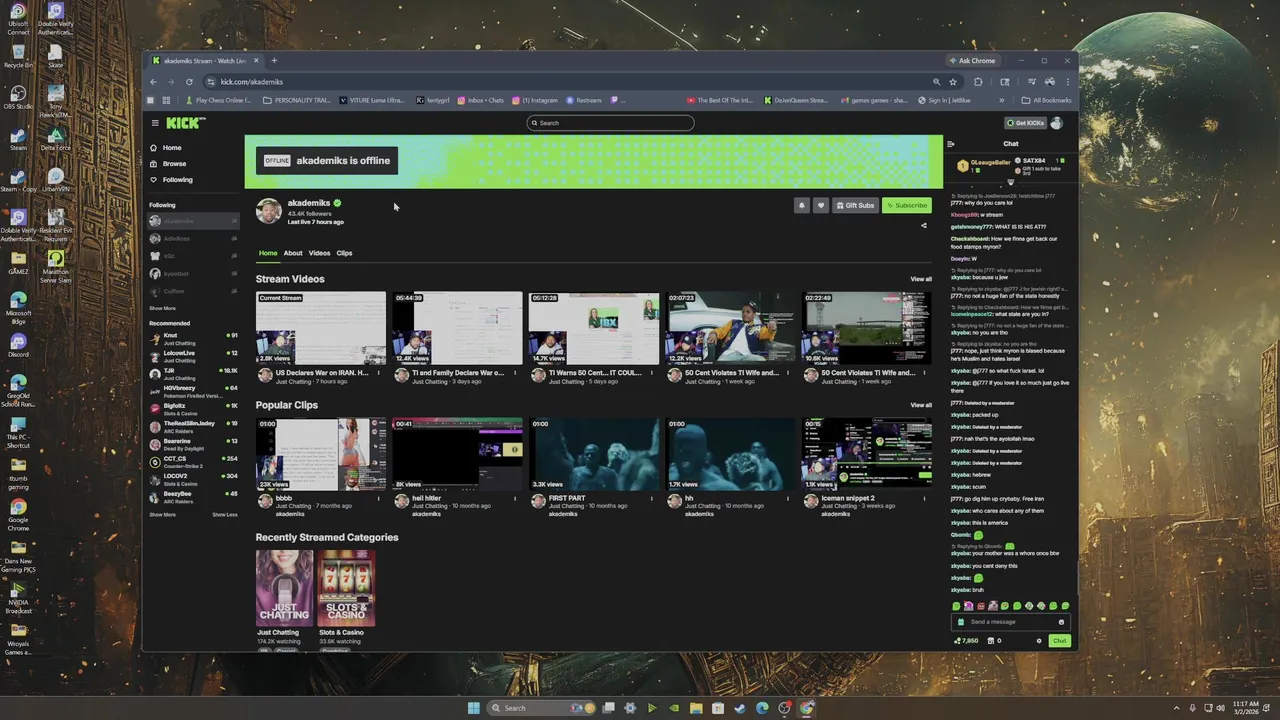The height and width of the screenshot is (720, 1280).
Task: Click Show Less under Recommended list
Action: 225,515
